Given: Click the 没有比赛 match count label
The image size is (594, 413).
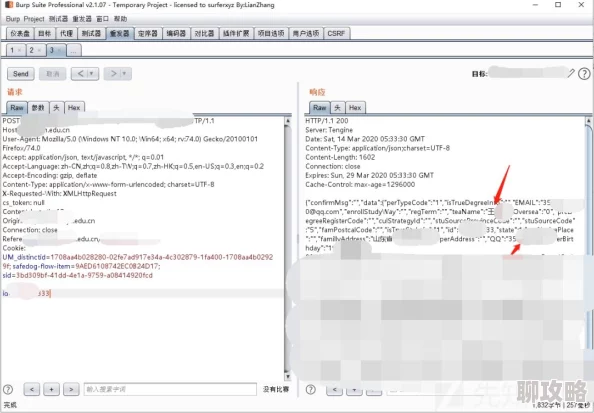Looking at the screenshot, I should click(x=276, y=389).
